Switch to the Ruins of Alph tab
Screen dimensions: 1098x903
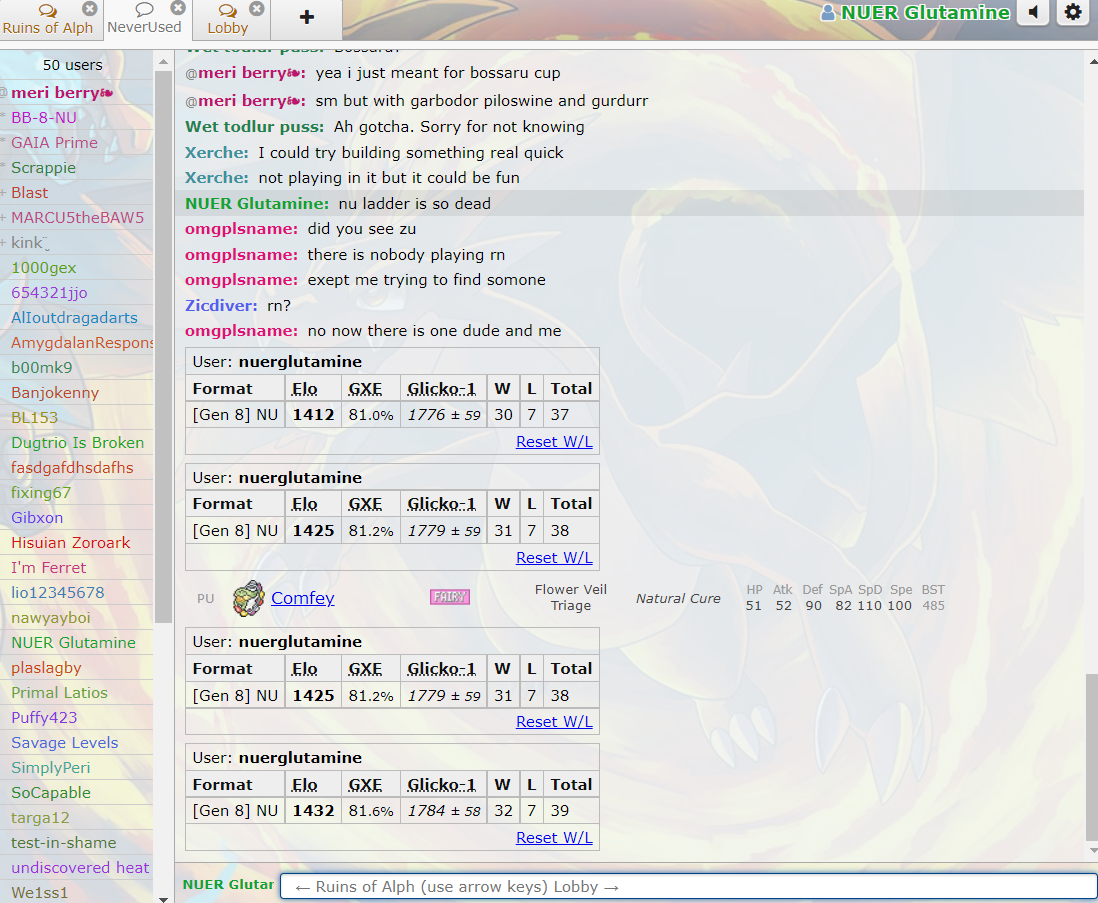point(47,20)
